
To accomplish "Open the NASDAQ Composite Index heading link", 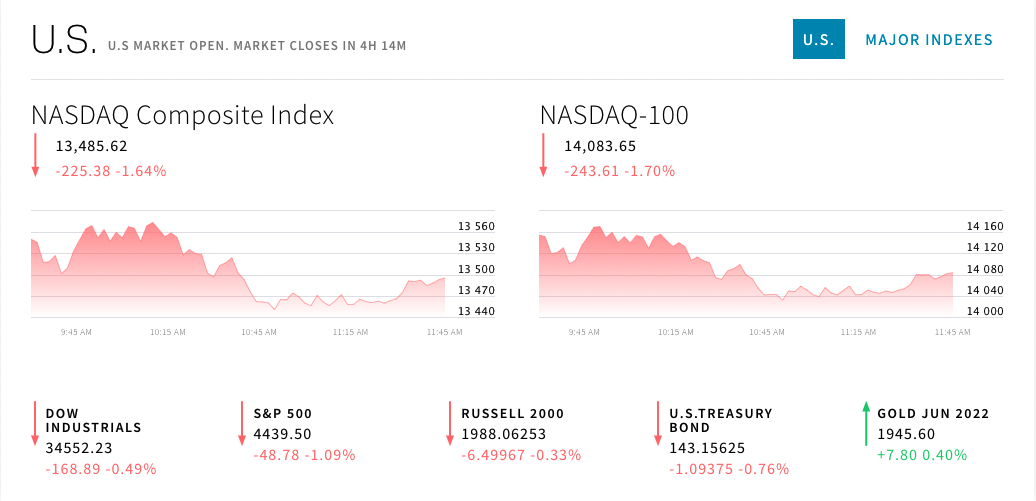I will point(183,115).
